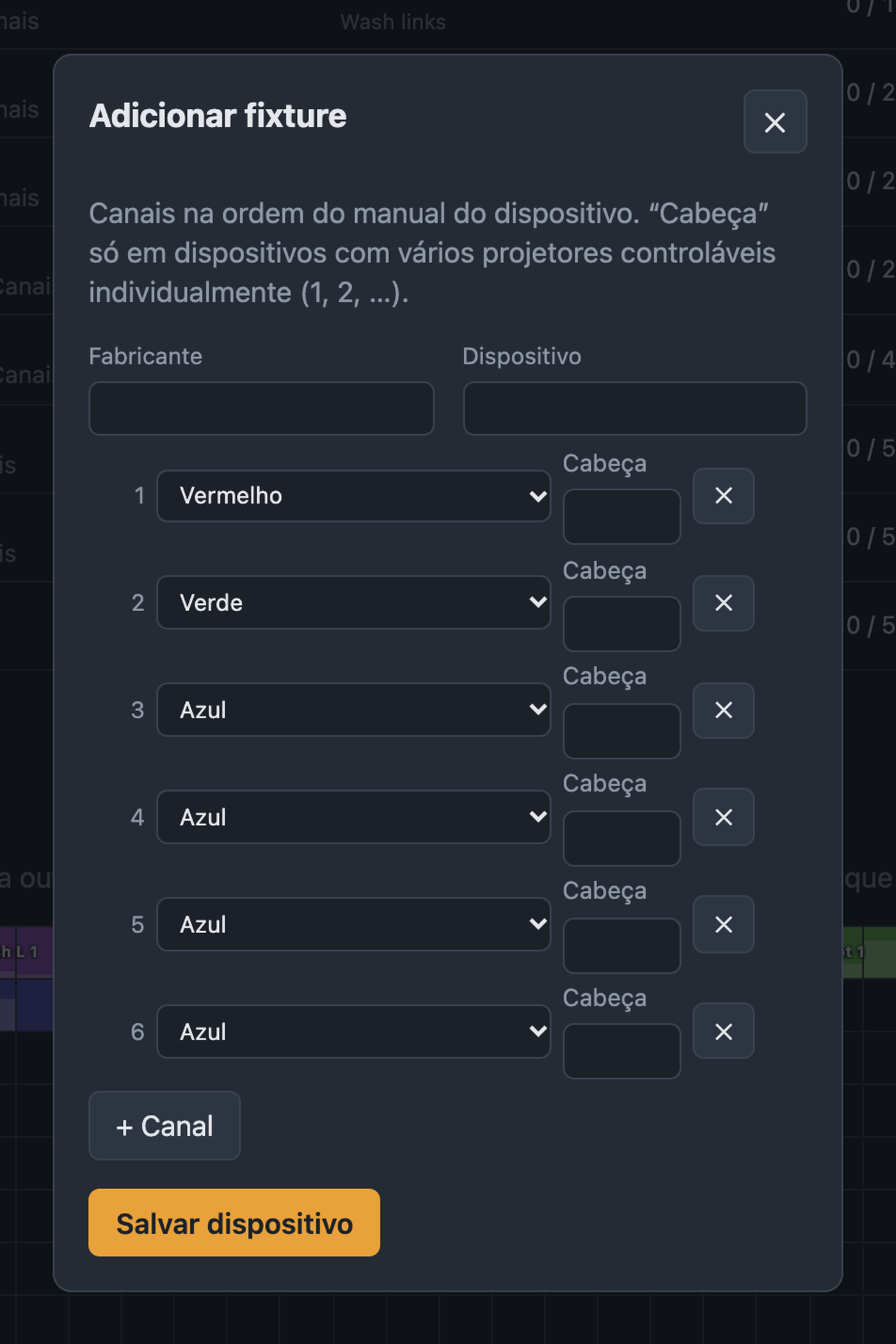This screenshot has width=896, height=1344.
Task: Open the channel 1 Vermelho type dropdown
Action: pos(353,496)
